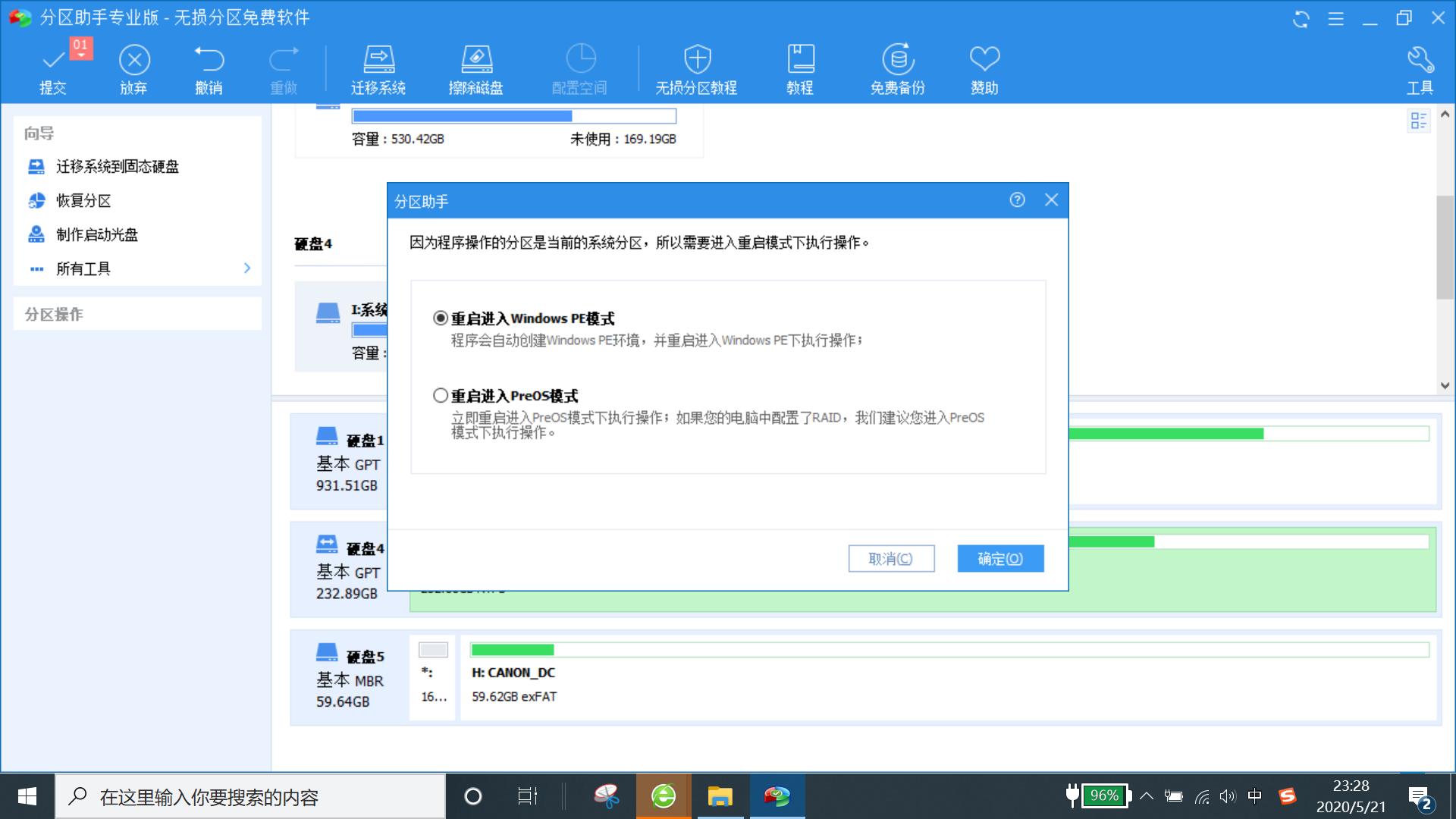Select the 重启进入Windows PE模式 radio button
This screenshot has width=1456, height=819.
[439, 318]
